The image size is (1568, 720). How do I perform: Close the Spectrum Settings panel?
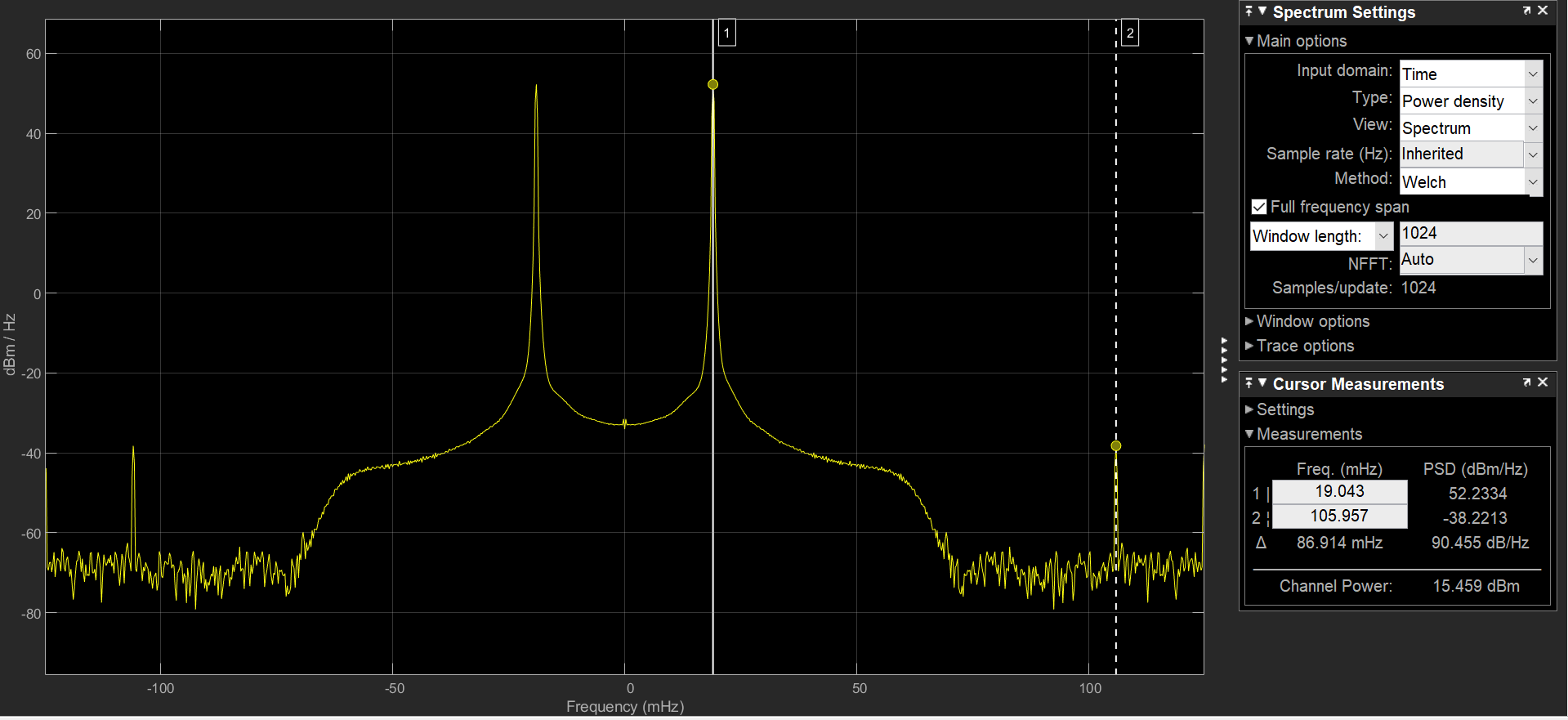pos(1543,11)
